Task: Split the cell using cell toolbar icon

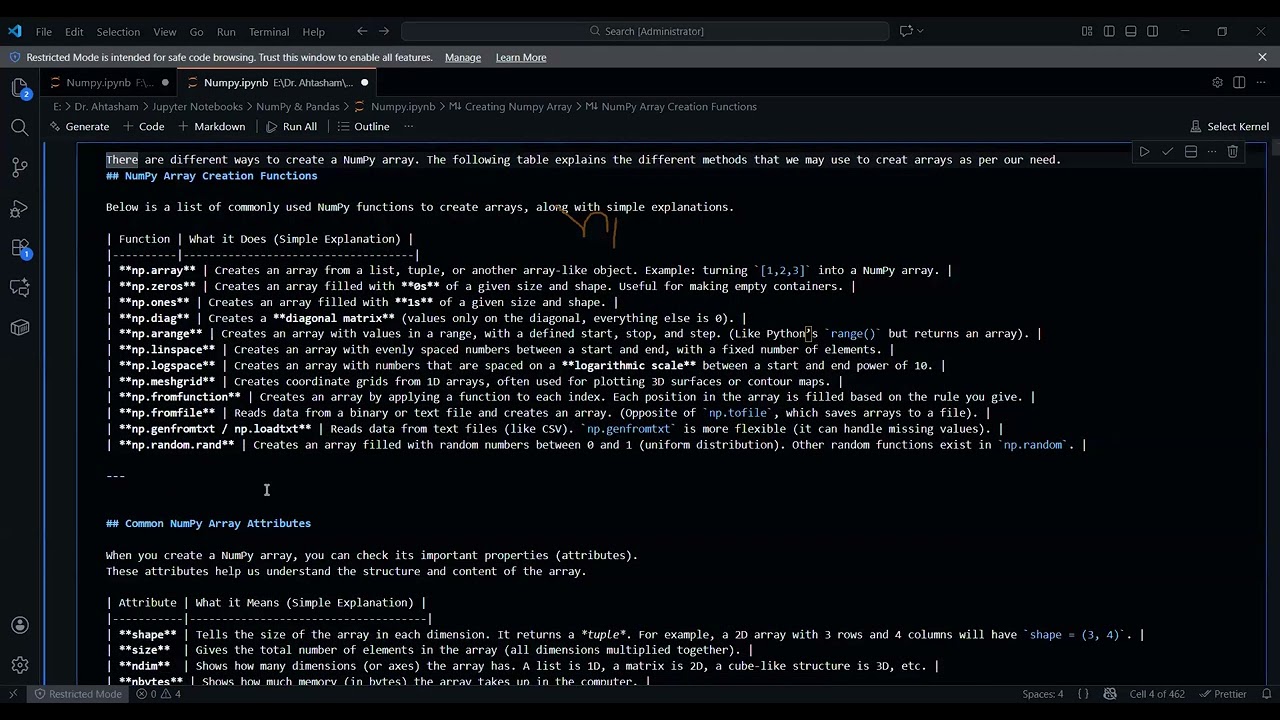Action: click(x=1190, y=151)
